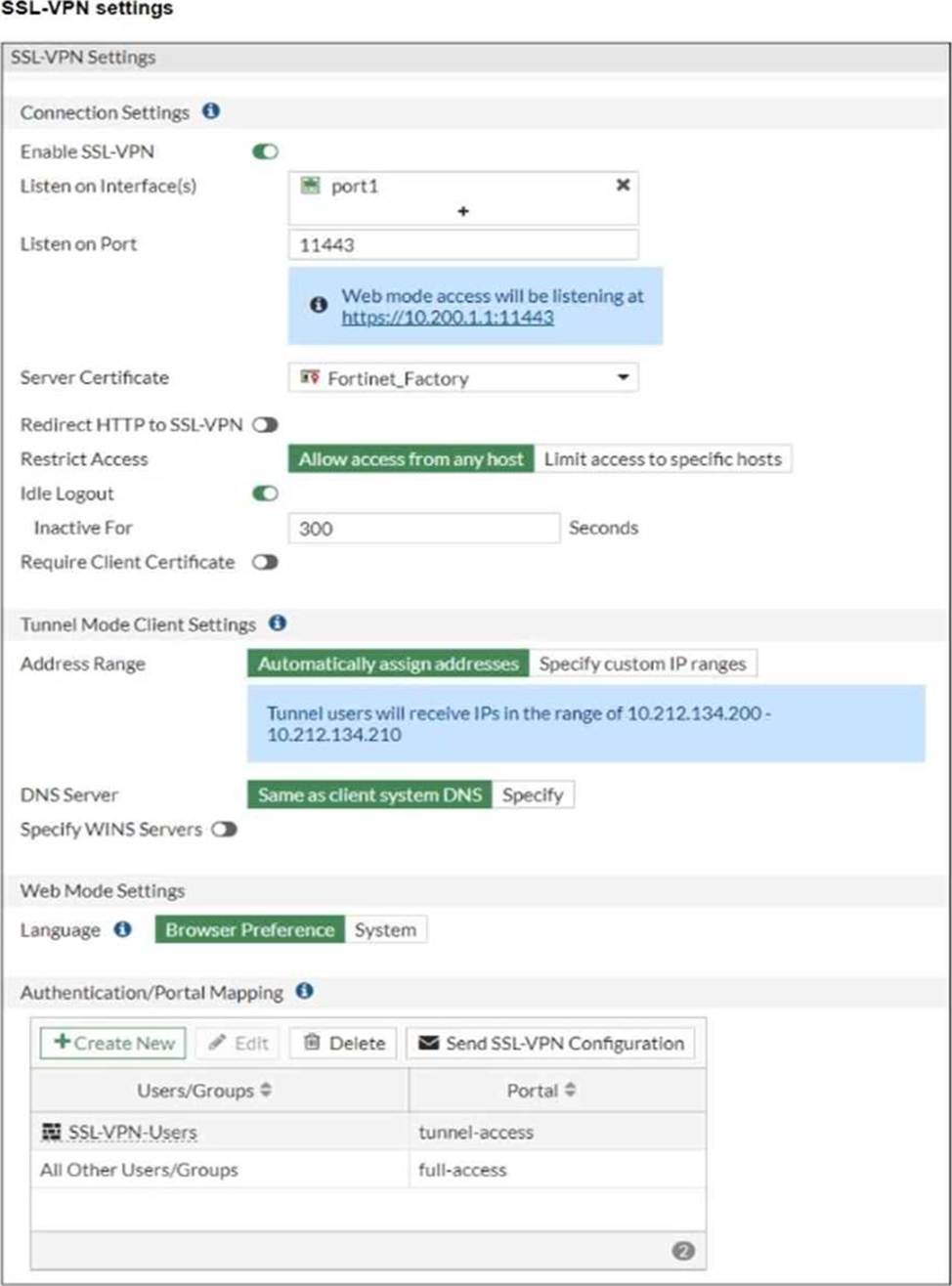Sort by the Portal column header
The height and width of the screenshot is (1286, 952).
(x=541, y=1091)
